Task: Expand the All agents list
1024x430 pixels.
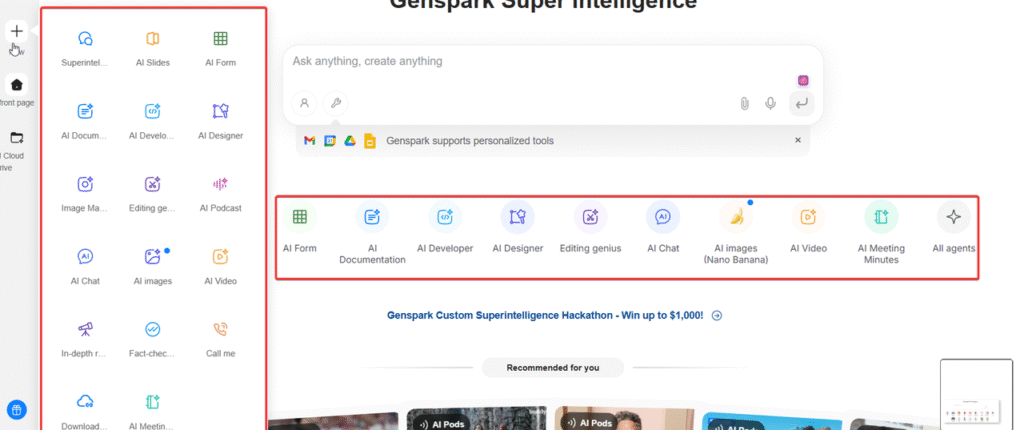Action: coord(953,217)
